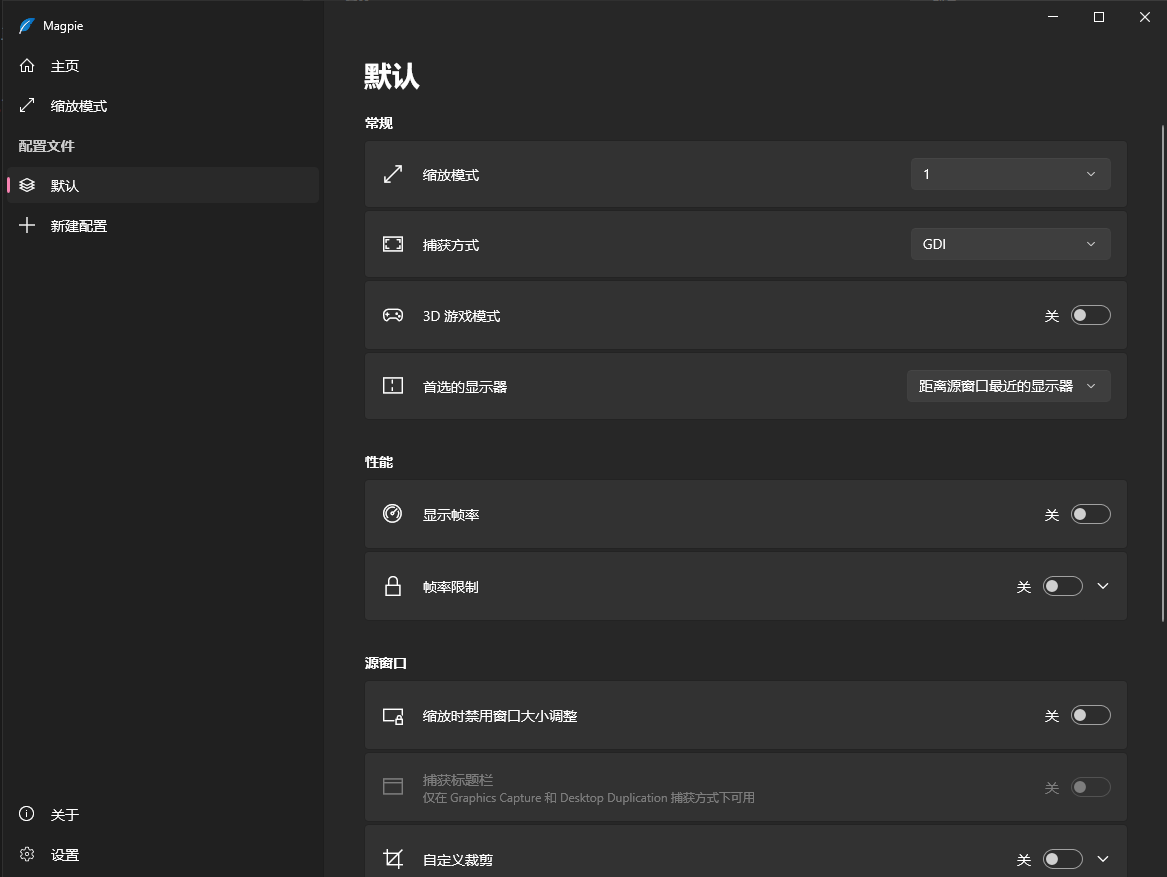
Task: Click the gamepad icon in 3D 游戏模式 row
Action: point(393,315)
